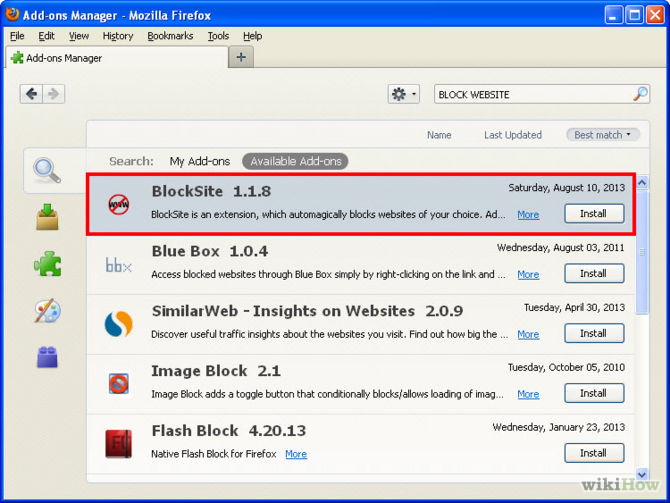
Task: Open the More link for Flash Block
Action: pos(296,454)
